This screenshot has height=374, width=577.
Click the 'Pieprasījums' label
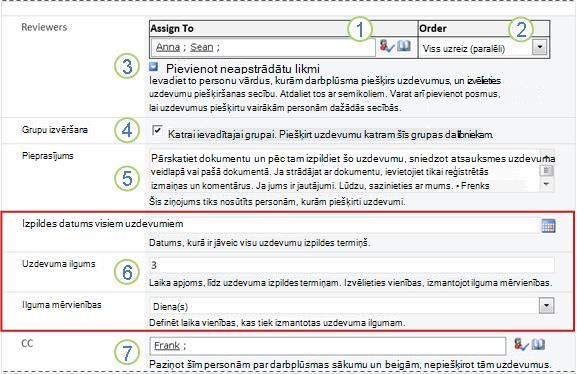click(x=47, y=156)
